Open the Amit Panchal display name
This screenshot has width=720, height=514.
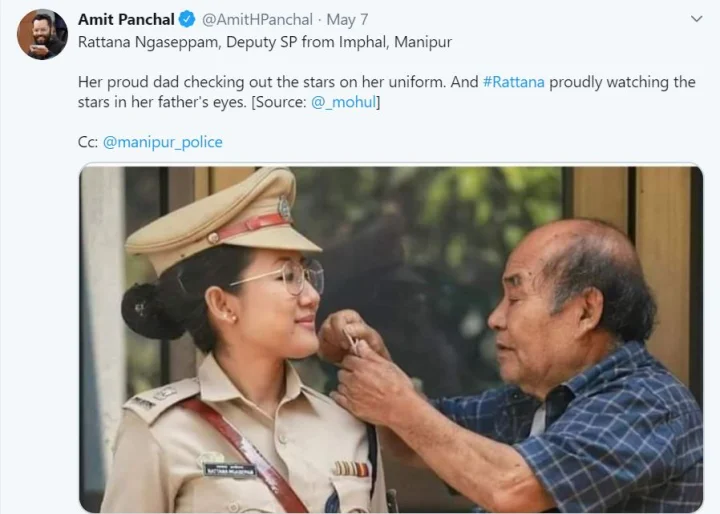pos(126,20)
